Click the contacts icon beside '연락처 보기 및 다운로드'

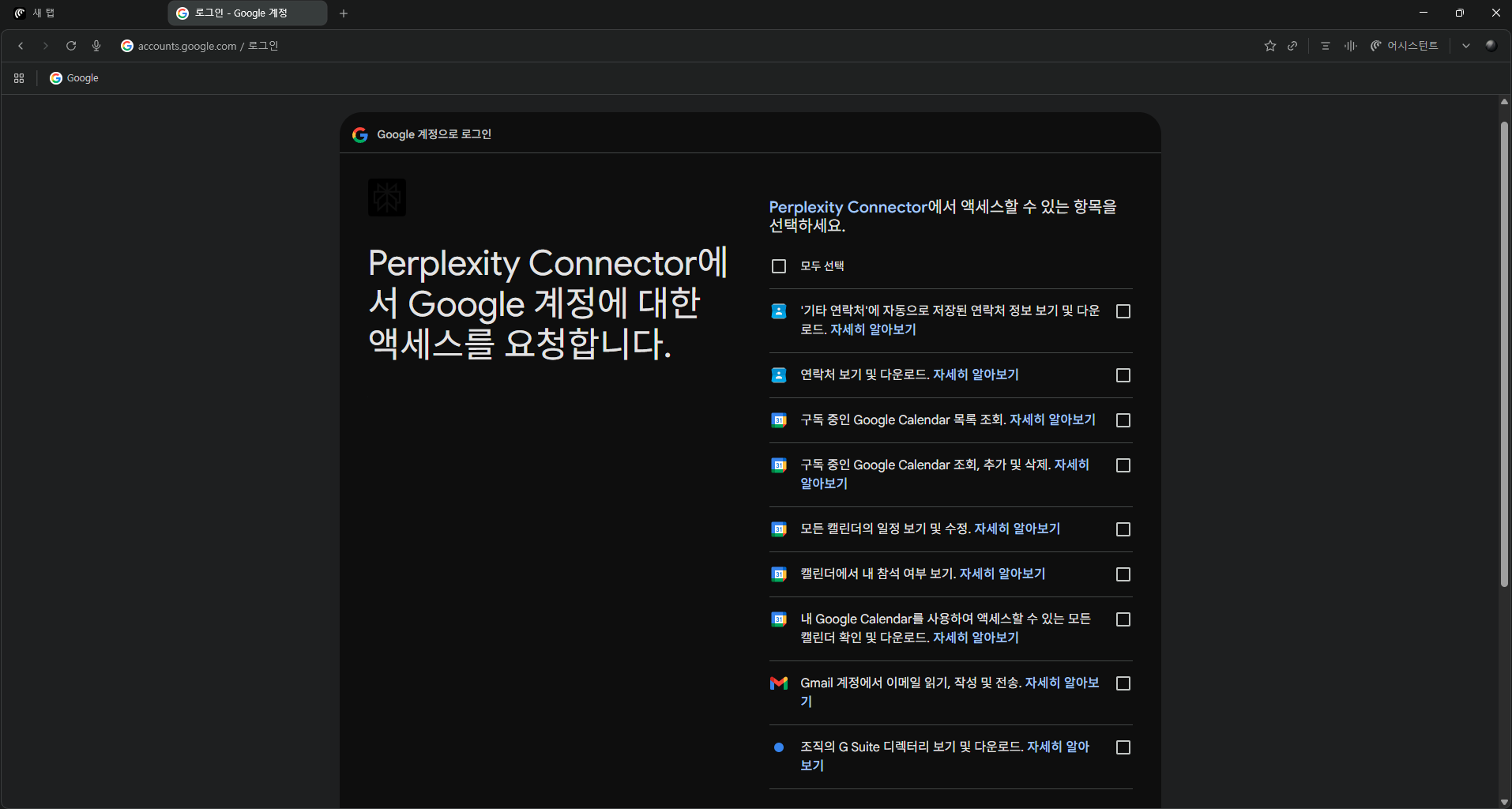pos(779,375)
